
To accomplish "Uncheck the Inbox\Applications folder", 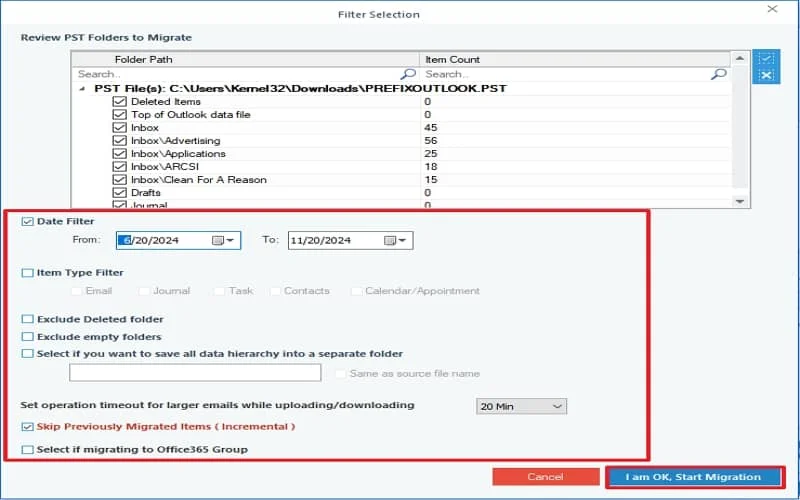I will click(x=119, y=154).
